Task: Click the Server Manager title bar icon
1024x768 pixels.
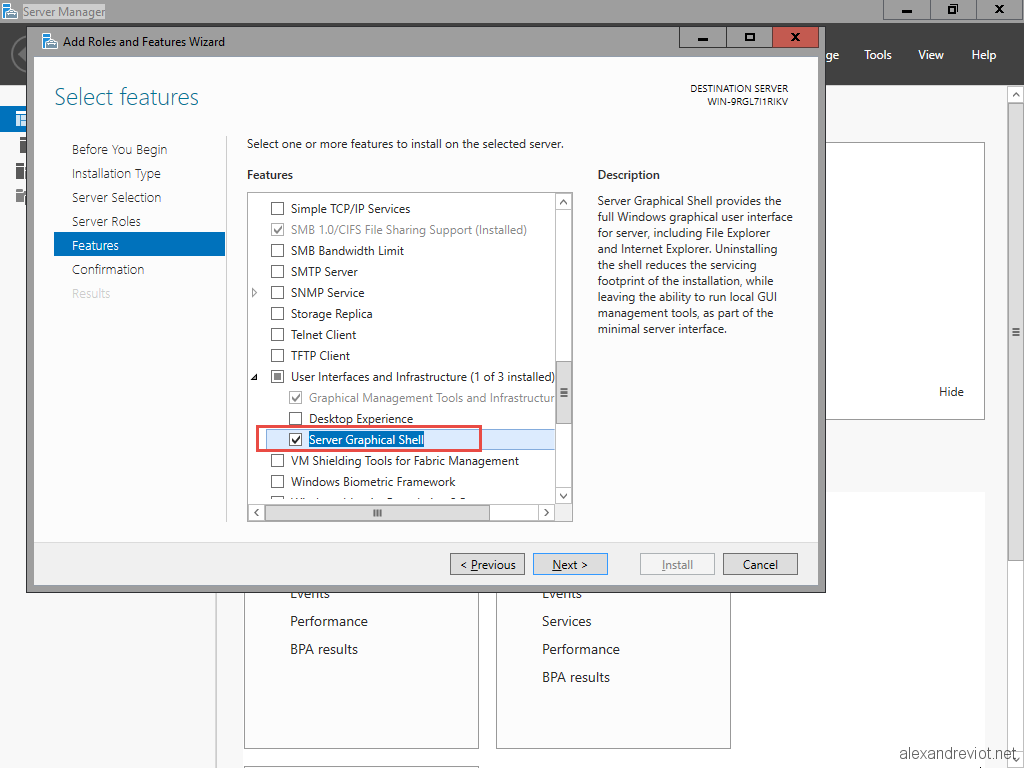Action: pos(10,11)
